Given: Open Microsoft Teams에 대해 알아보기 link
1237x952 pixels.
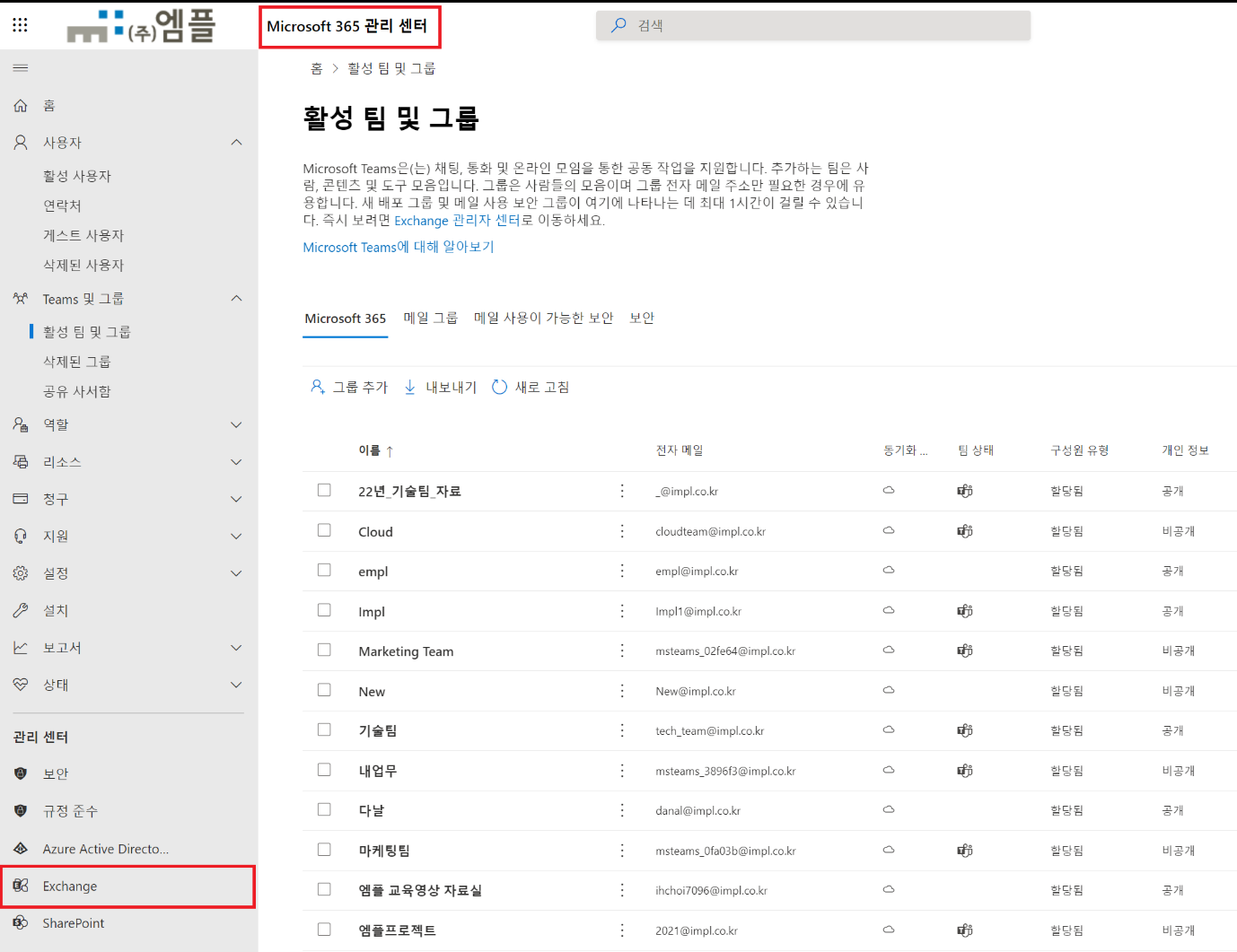Looking at the screenshot, I should [x=399, y=247].
